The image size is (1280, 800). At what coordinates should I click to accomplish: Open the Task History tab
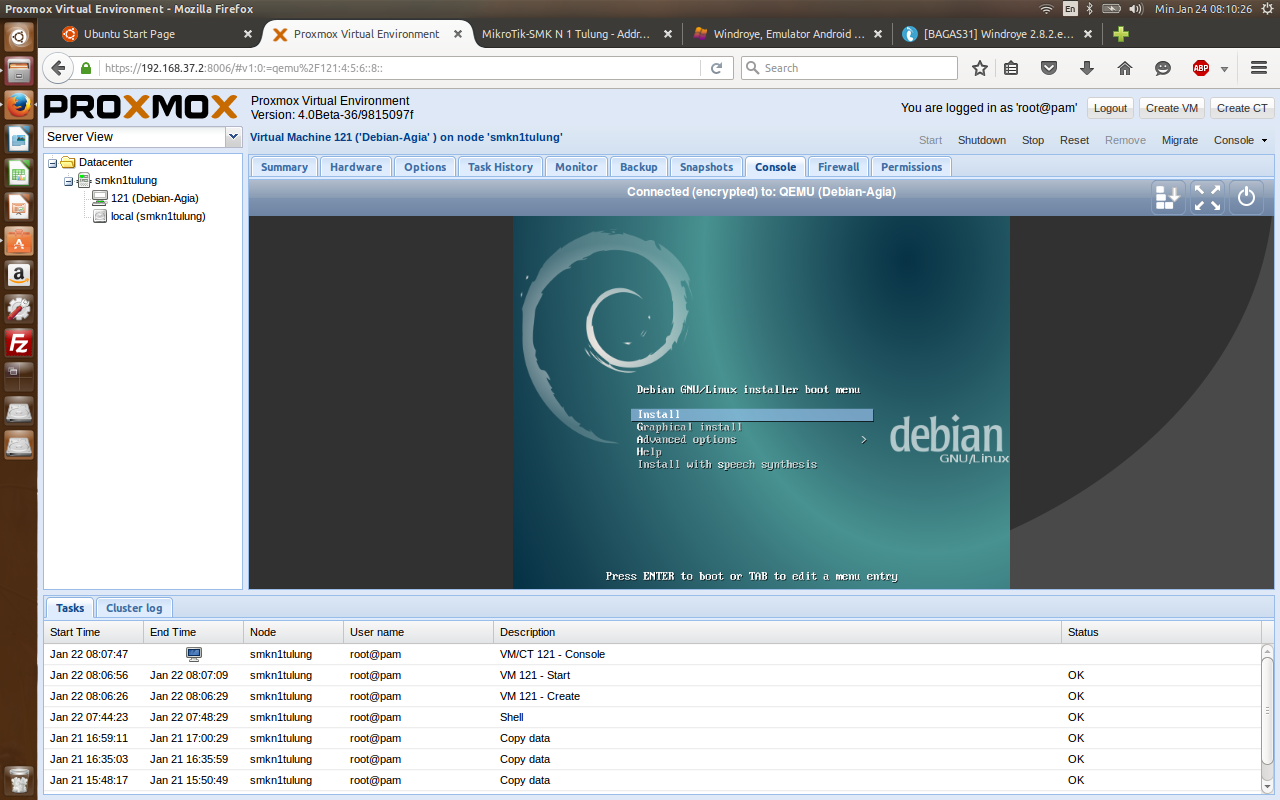500,167
